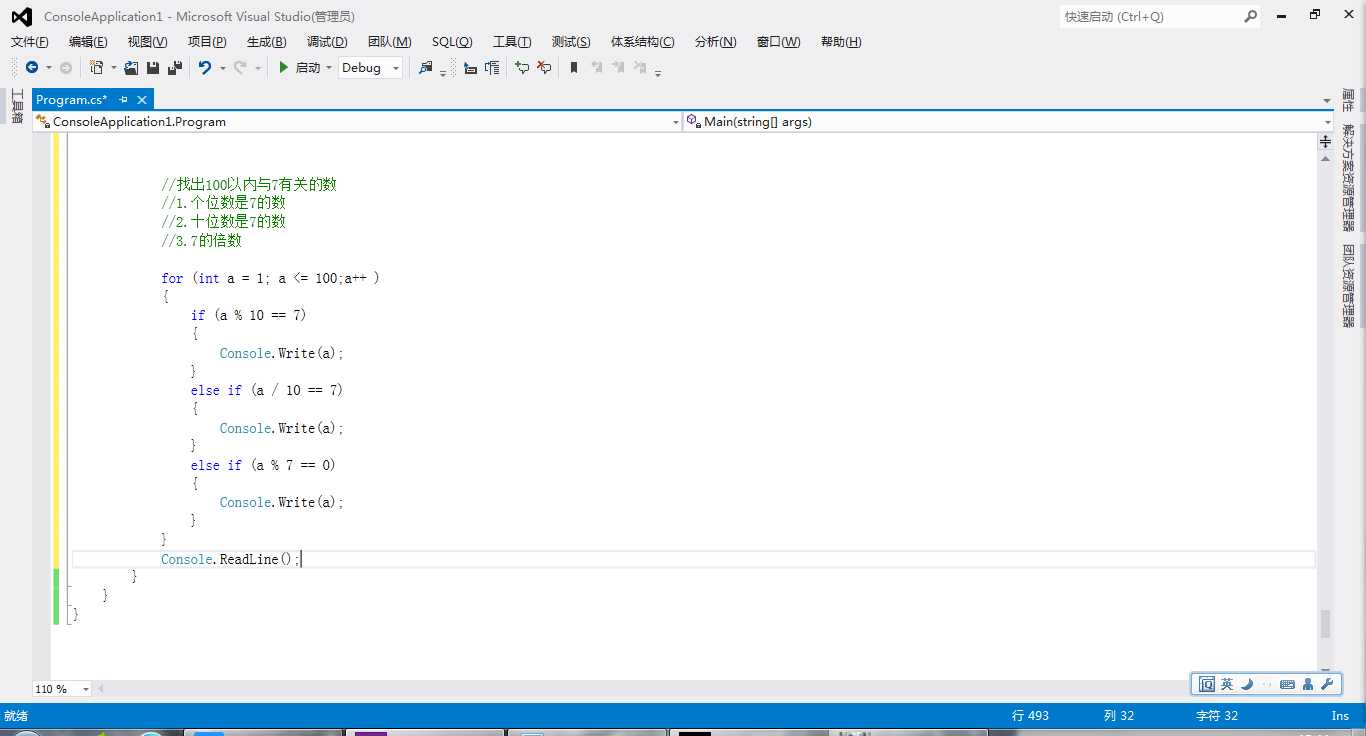
Task: Click the IME user account icon
Action: (1308, 684)
